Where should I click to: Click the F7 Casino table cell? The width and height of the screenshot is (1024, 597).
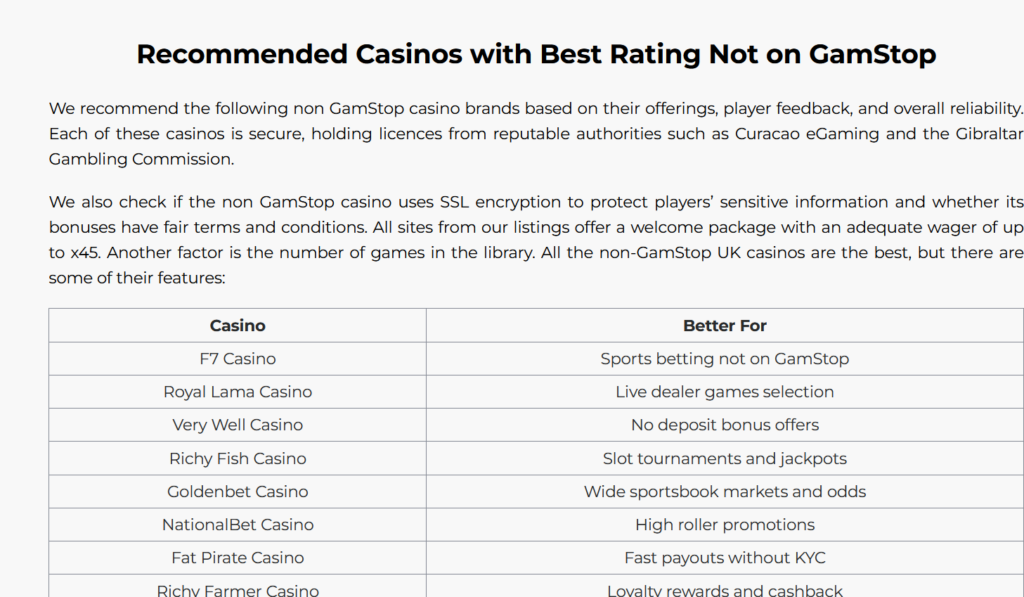tap(238, 359)
